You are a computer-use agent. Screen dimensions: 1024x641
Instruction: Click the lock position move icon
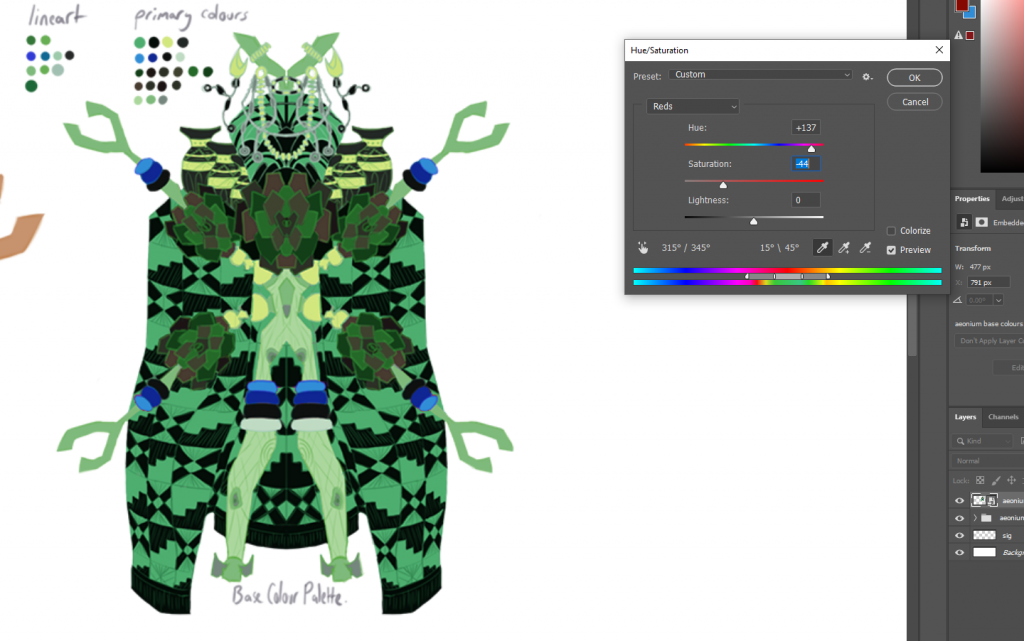[1012, 480]
